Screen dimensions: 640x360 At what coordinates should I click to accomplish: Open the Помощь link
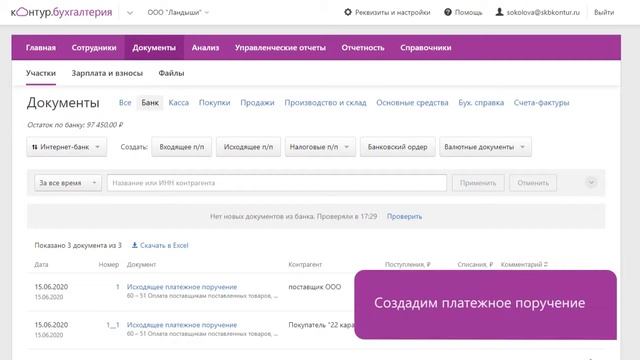468,13
